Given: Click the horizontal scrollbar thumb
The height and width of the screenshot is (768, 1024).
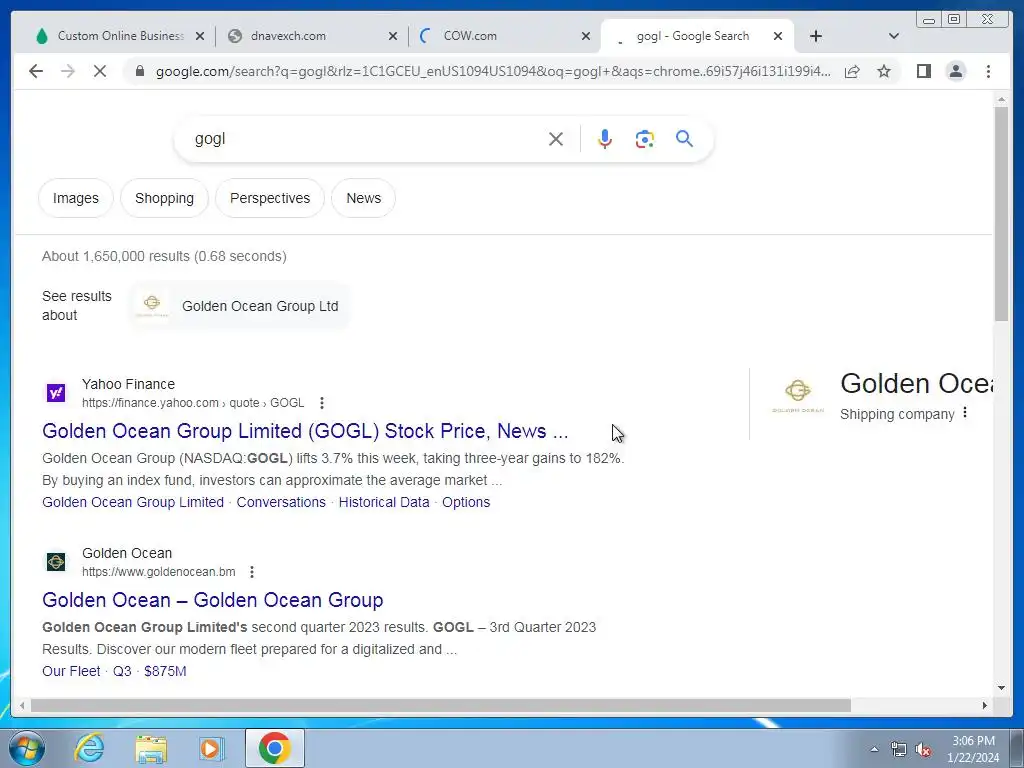Looking at the screenshot, I should pyautogui.click(x=441, y=705).
